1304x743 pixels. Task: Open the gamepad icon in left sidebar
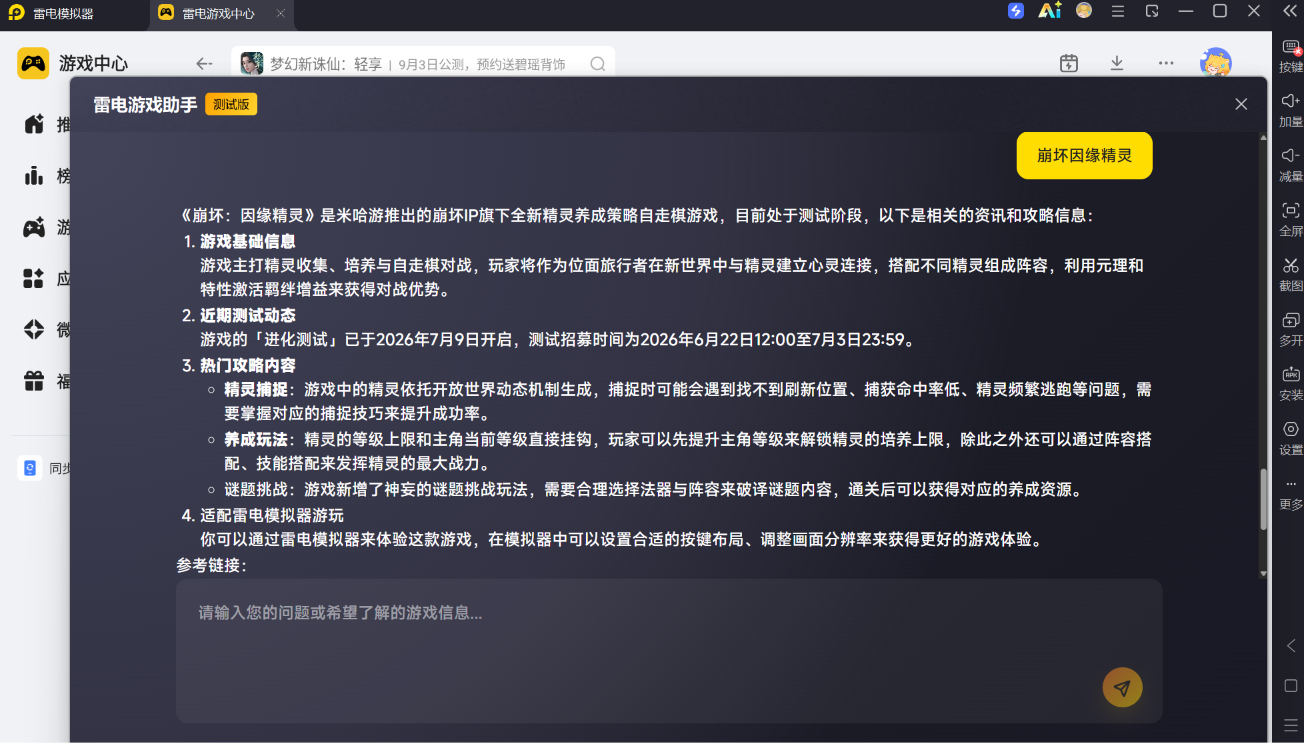(34, 227)
